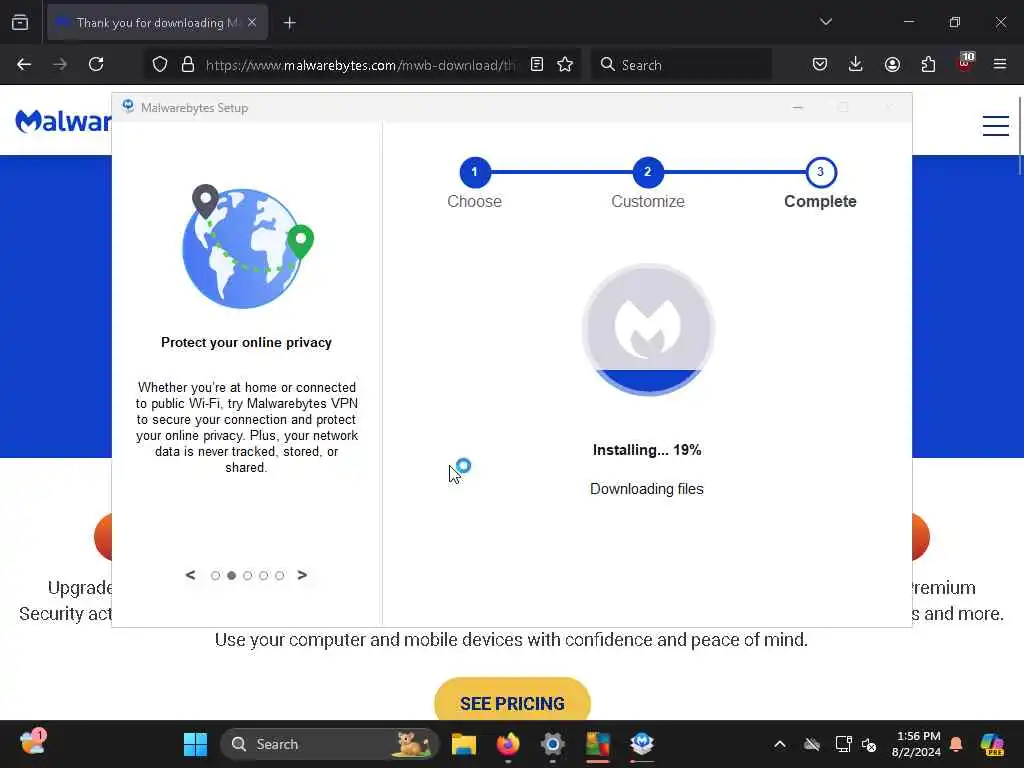Click the taskbar Search box
Screen dimensions: 1024x768
330,744
